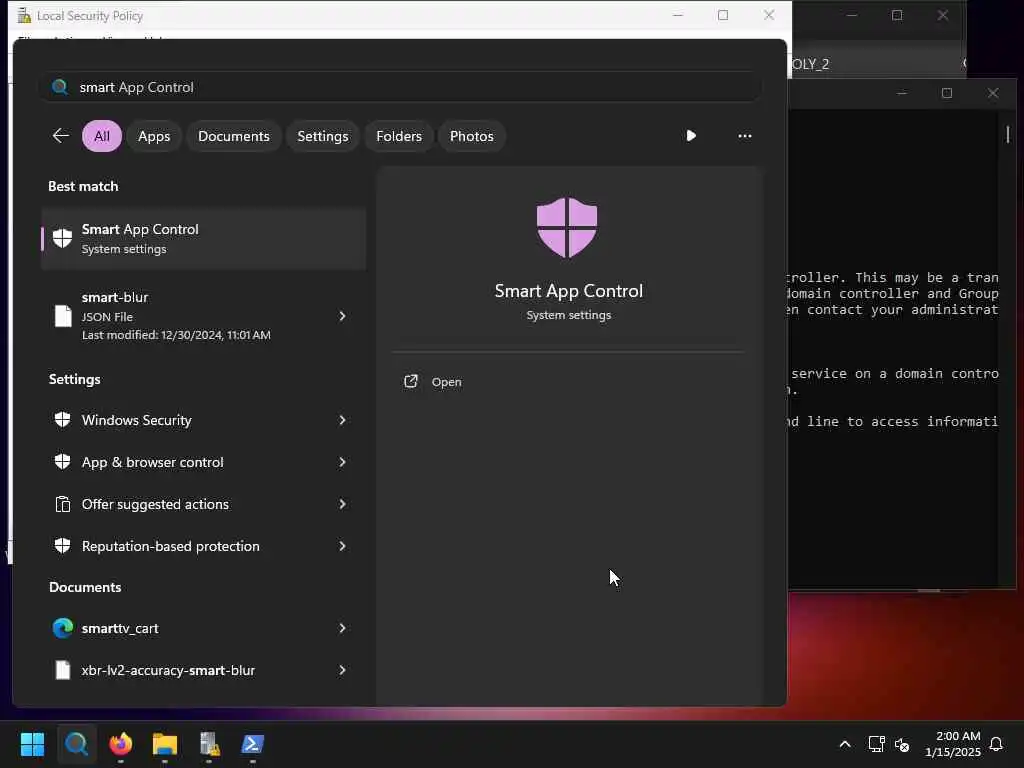The image size is (1024, 768).
Task: Switch to the Folders filter tab
Action: pos(399,136)
